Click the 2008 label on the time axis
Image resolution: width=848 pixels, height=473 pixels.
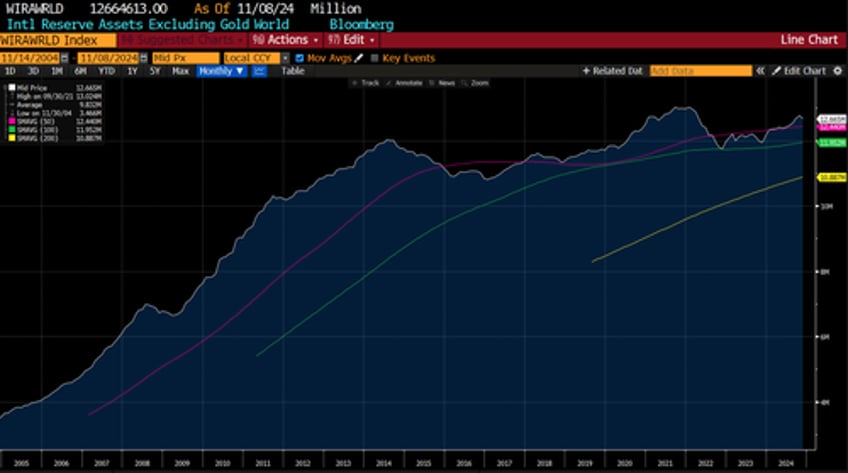142,463
